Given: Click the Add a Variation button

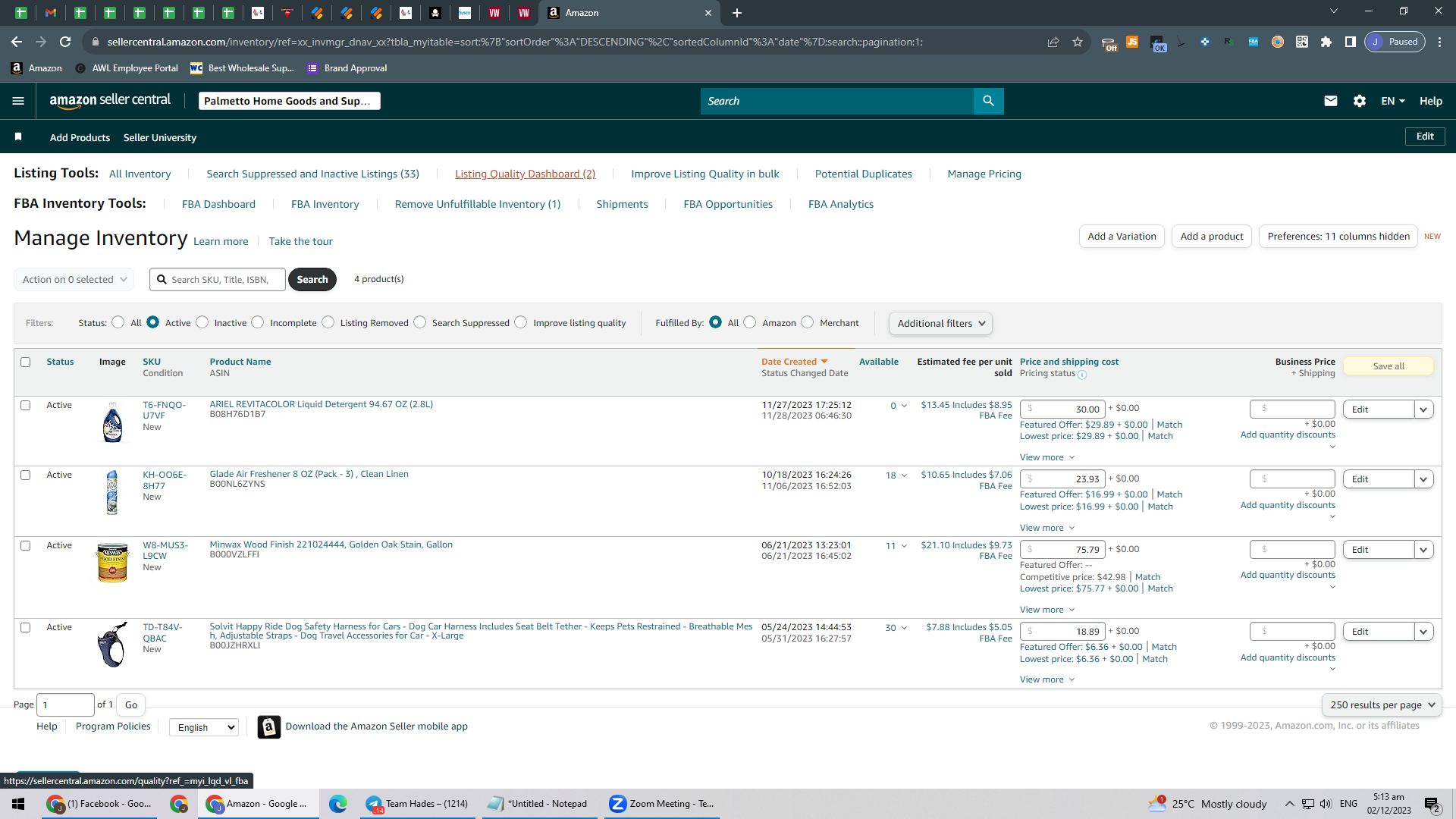Looking at the screenshot, I should (x=1122, y=237).
